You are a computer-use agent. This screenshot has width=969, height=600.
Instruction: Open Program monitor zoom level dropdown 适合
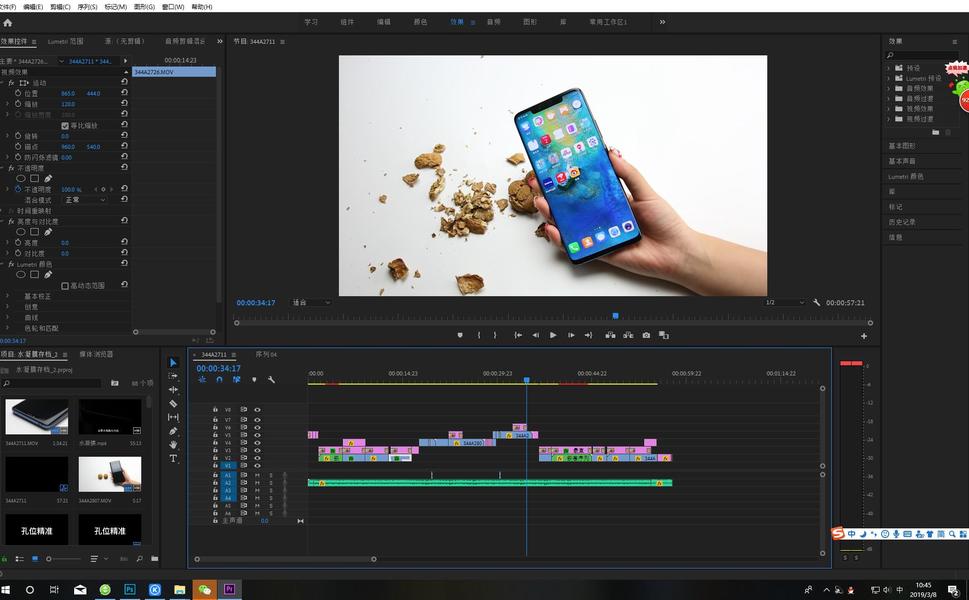[311, 303]
